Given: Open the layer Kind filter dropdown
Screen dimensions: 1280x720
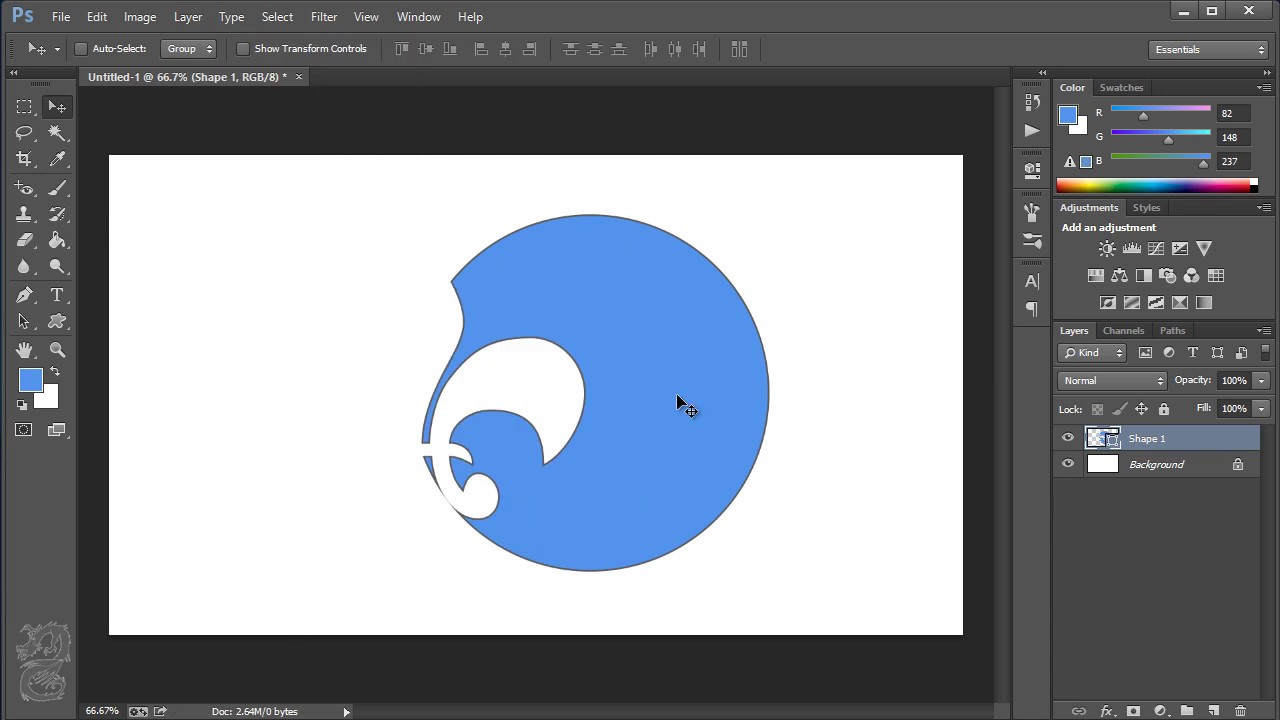Looking at the screenshot, I should (x=1093, y=352).
